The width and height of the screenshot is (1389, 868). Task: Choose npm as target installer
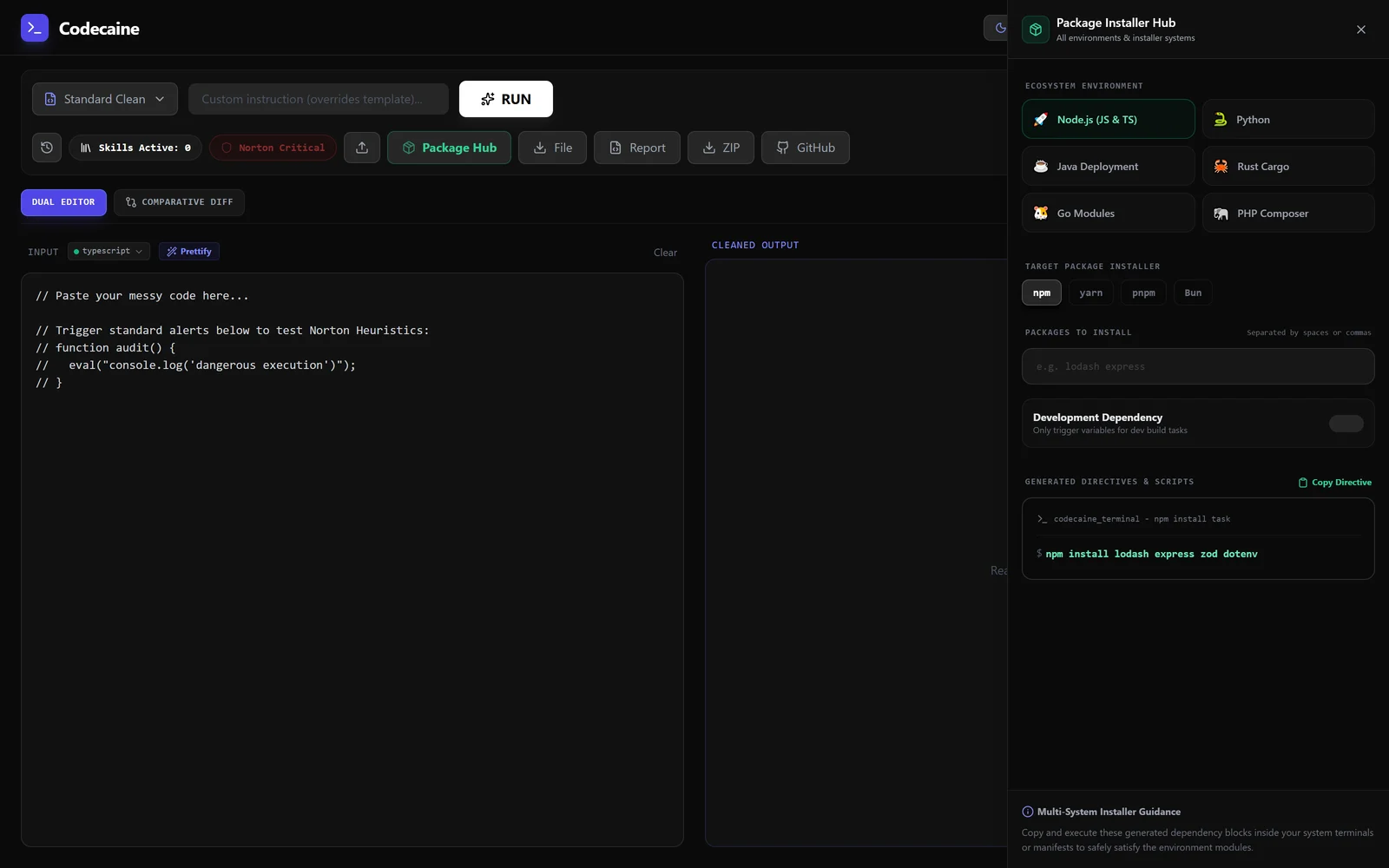pos(1042,293)
